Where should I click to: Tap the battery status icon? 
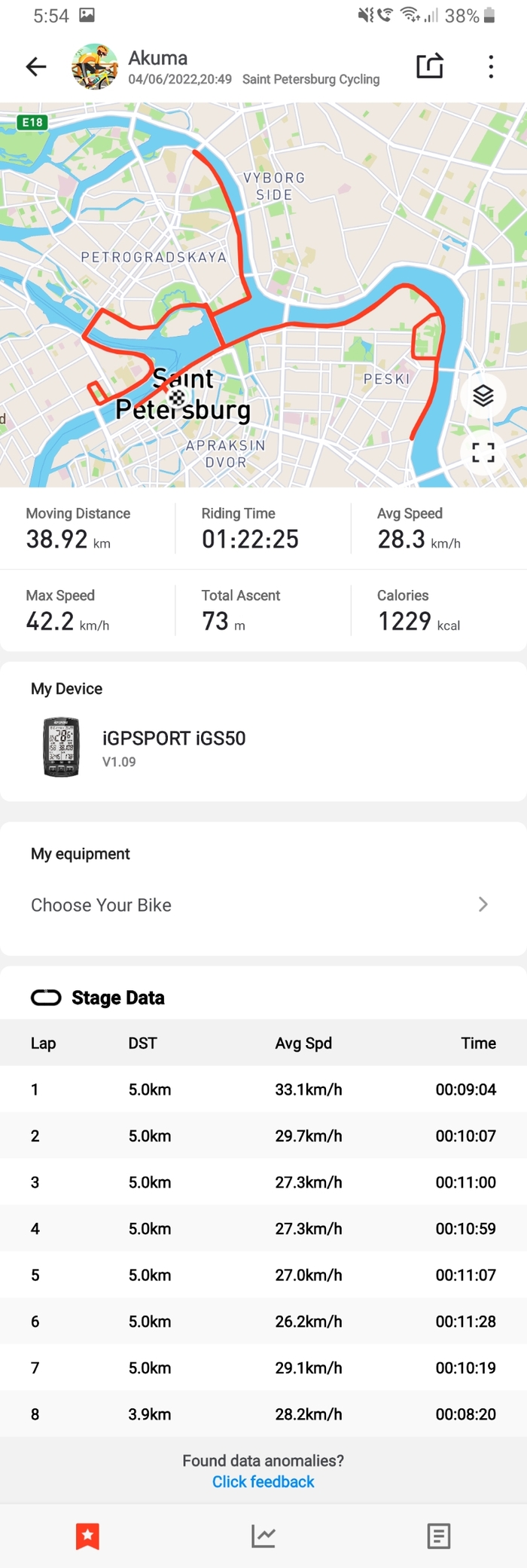coord(490,16)
